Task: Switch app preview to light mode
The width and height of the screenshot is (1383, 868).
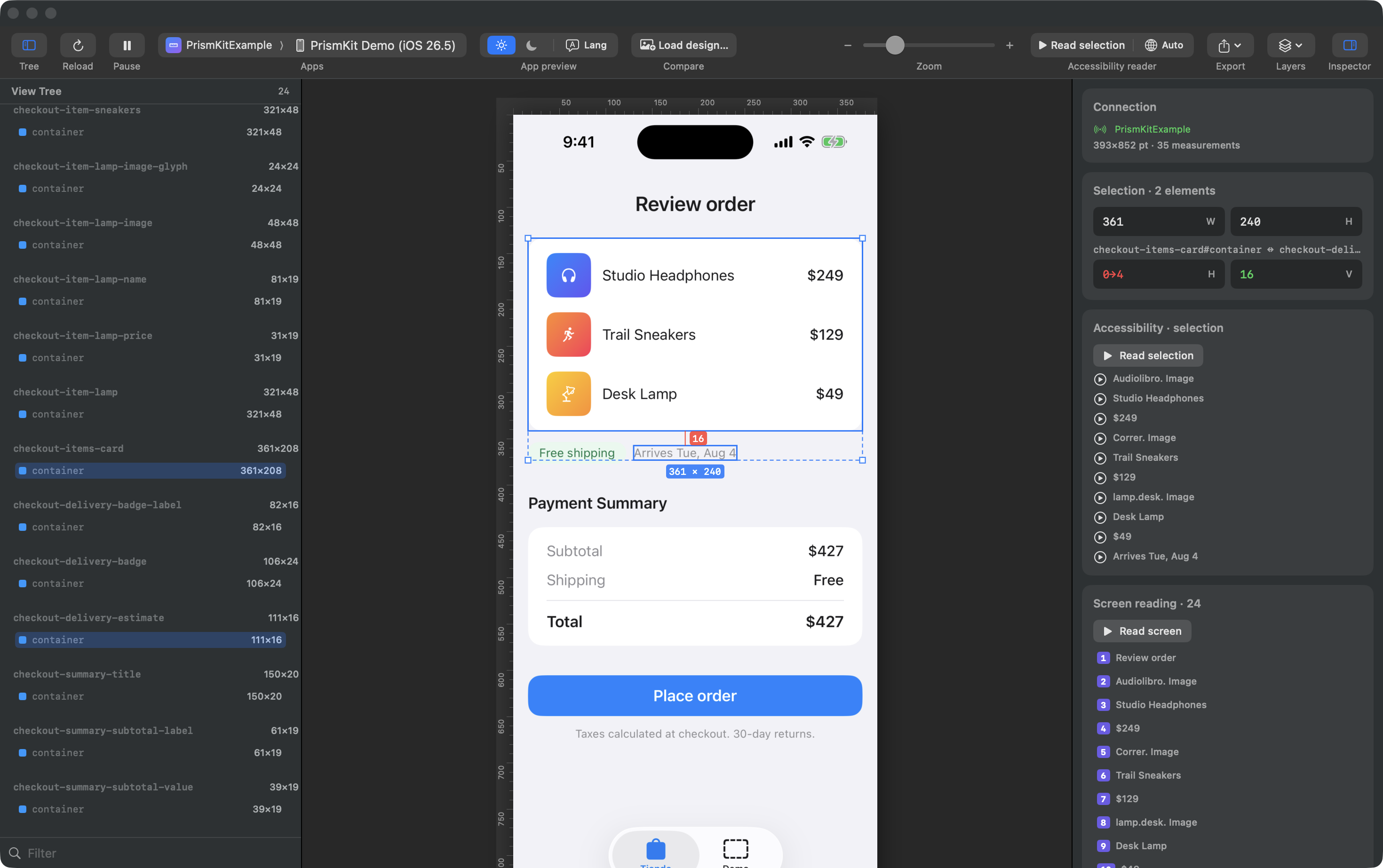Action: pos(501,45)
